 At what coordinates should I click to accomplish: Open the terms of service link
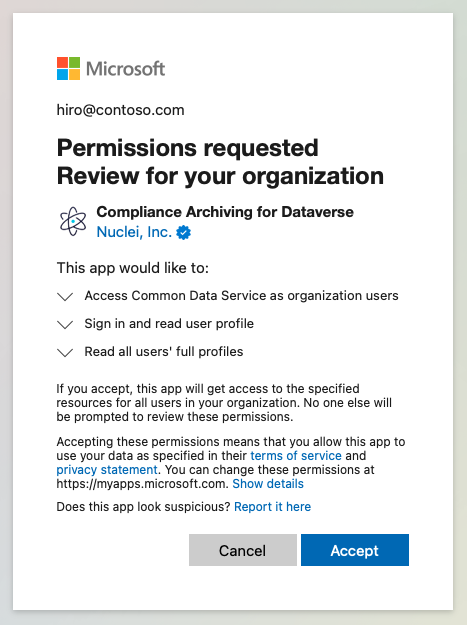tap(296, 456)
